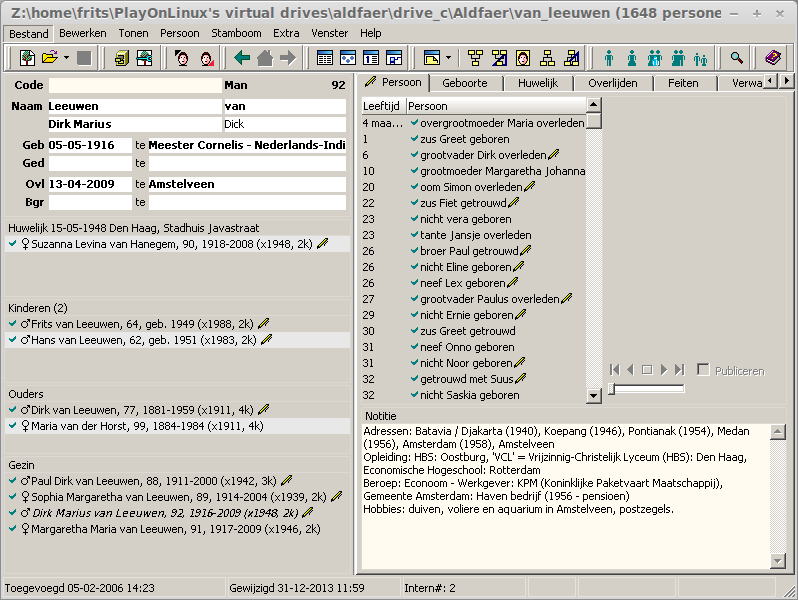Expand dropdown arrow next to open folder
The height and width of the screenshot is (600, 798).
(x=66, y=58)
